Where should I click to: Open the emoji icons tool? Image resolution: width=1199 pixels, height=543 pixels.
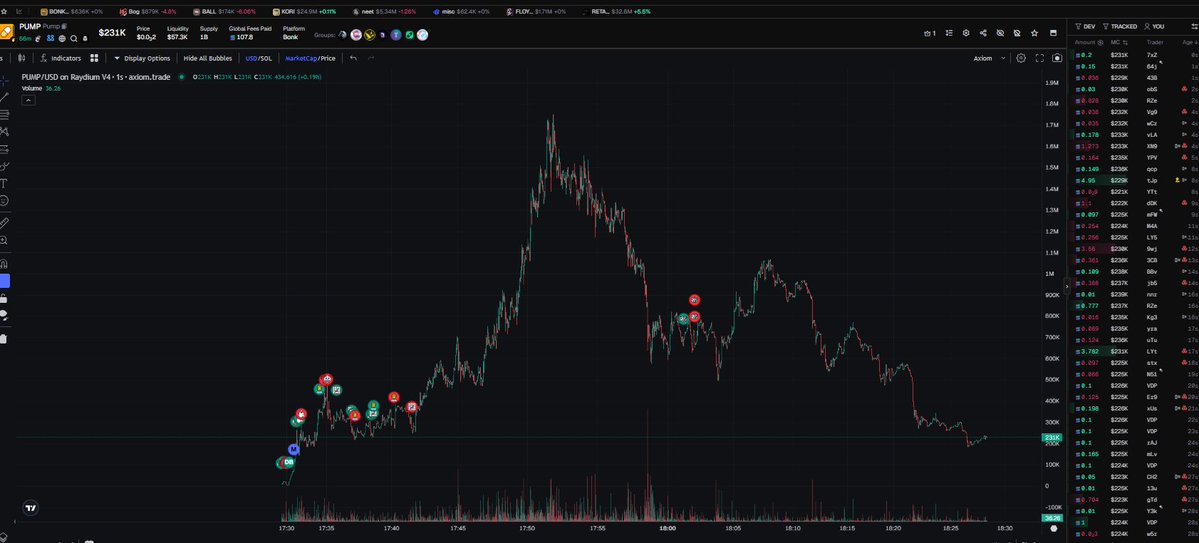click(x=4, y=200)
